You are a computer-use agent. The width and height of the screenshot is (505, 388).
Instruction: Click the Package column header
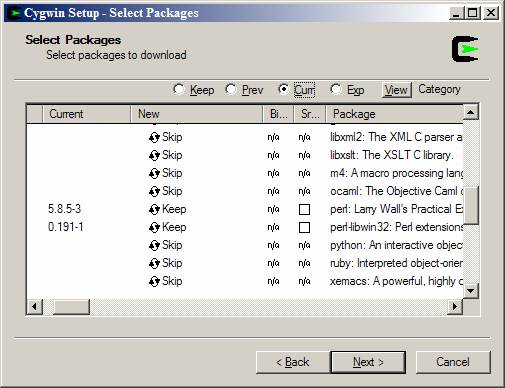tap(394, 114)
